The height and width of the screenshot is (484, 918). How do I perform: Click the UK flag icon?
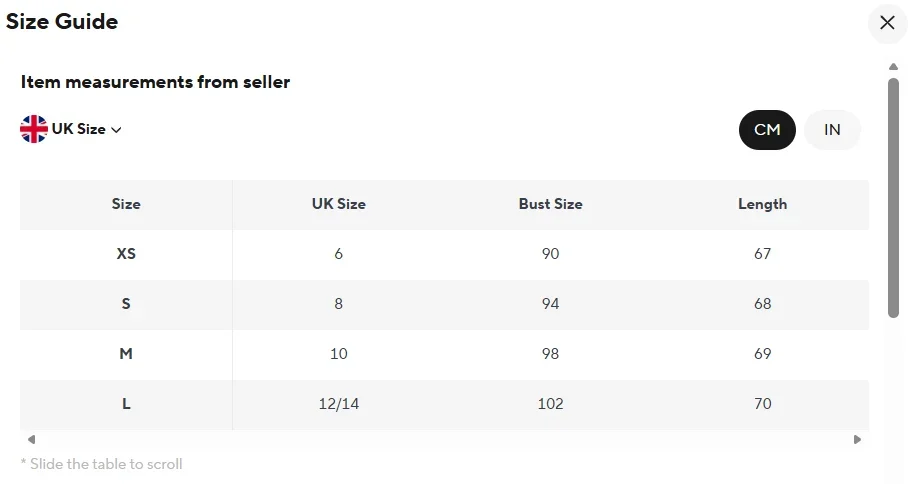[34, 129]
